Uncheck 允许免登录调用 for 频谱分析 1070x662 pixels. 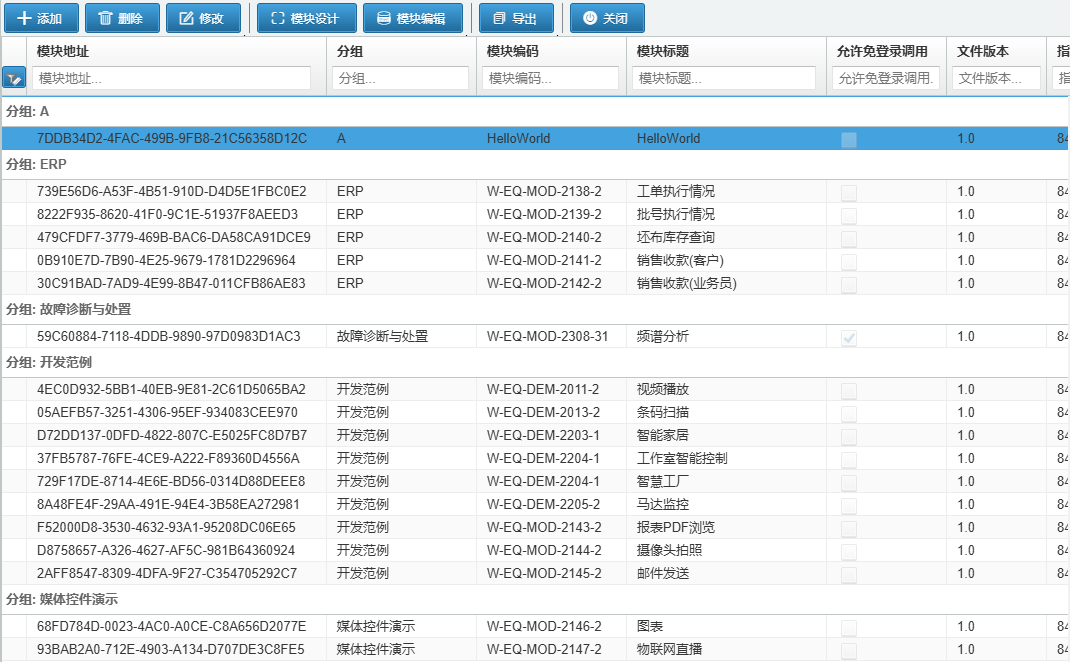849,337
